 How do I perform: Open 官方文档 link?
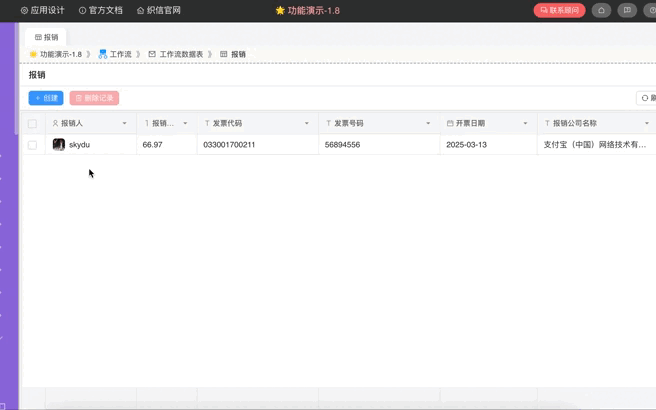101,10
